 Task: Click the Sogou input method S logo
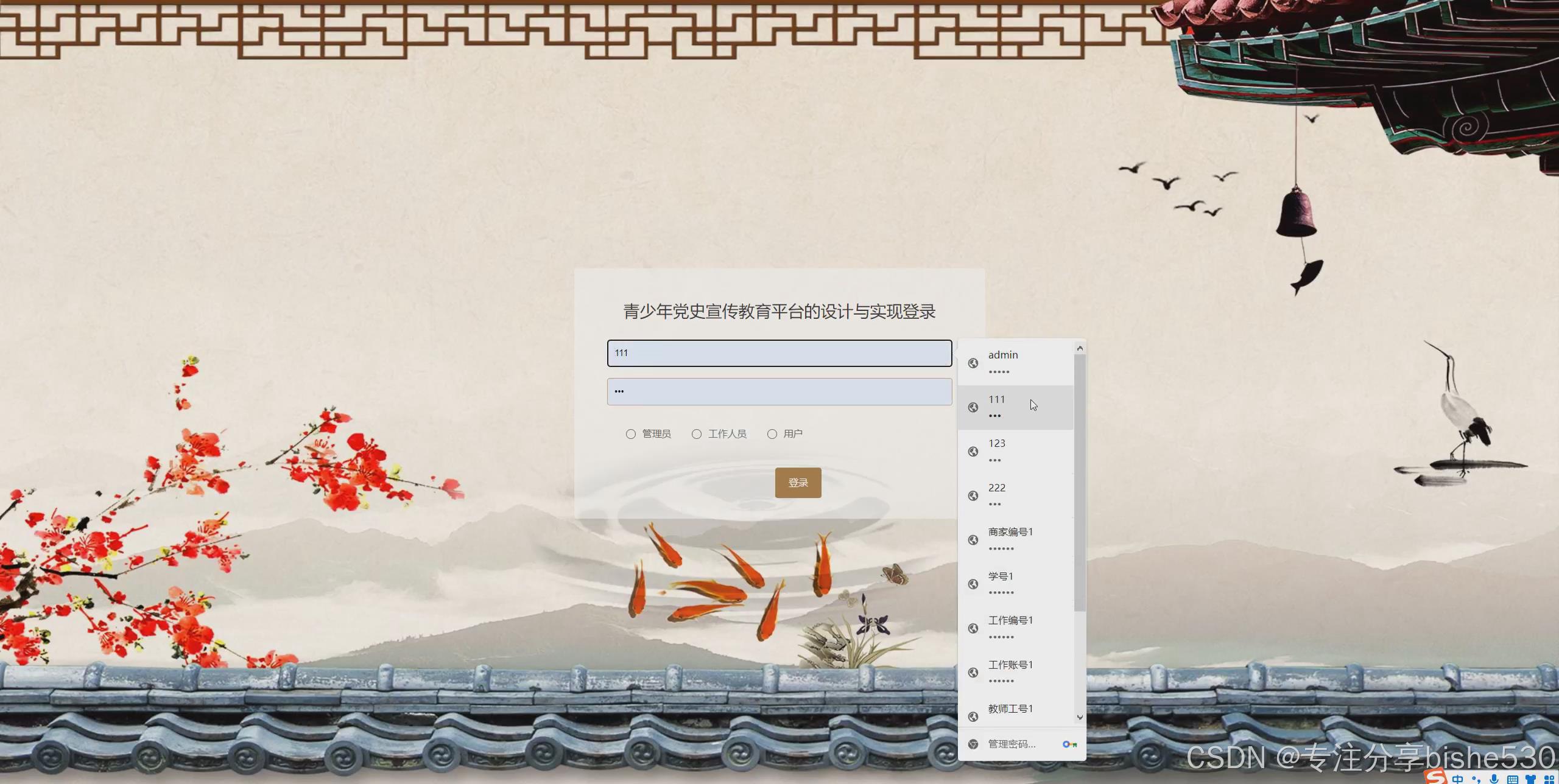(x=1436, y=777)
